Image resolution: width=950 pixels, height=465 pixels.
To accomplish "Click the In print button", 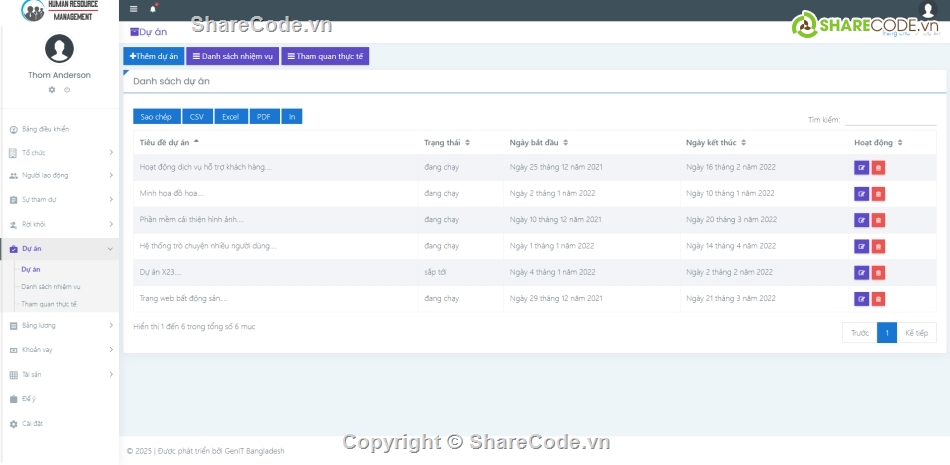I will [291, 116].
